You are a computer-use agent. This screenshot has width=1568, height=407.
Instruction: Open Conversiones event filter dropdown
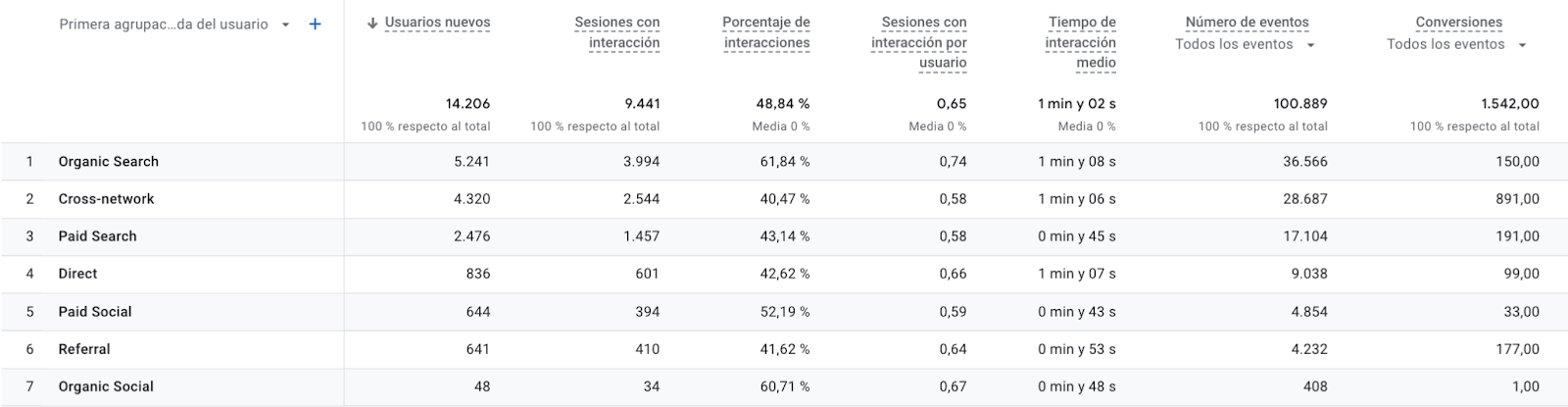(x=1522, y=45)
